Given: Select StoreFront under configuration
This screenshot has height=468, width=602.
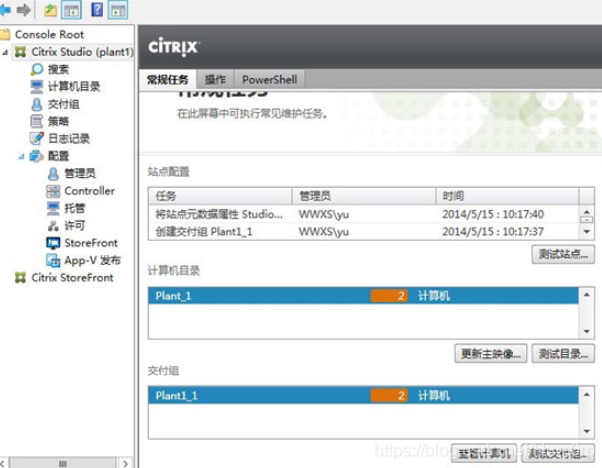Looking at the screenshot, I should [x=90, y=243].
